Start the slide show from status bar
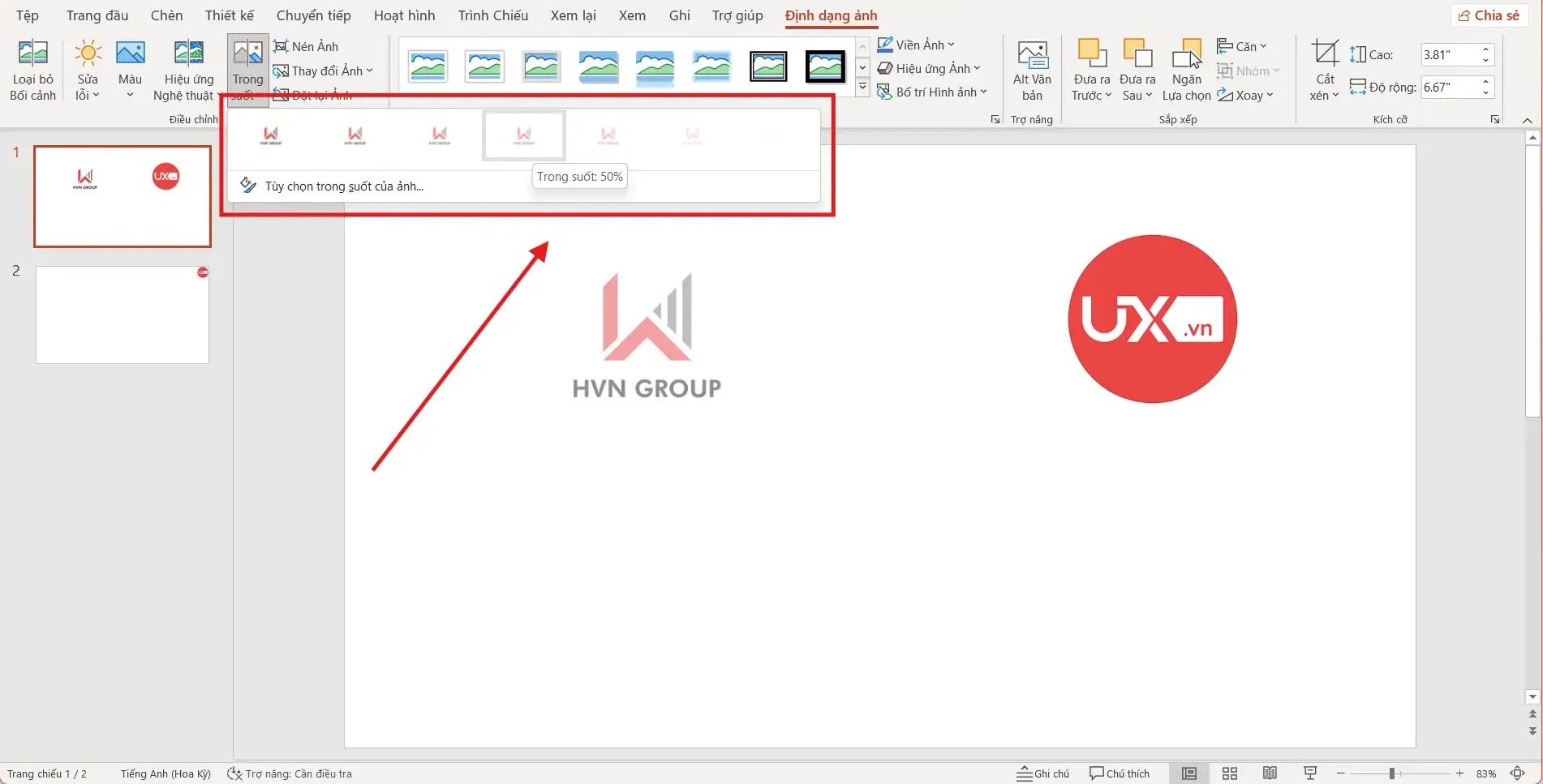The height and width of the screenshot is (784, 1543). (x=1310, y=773)
